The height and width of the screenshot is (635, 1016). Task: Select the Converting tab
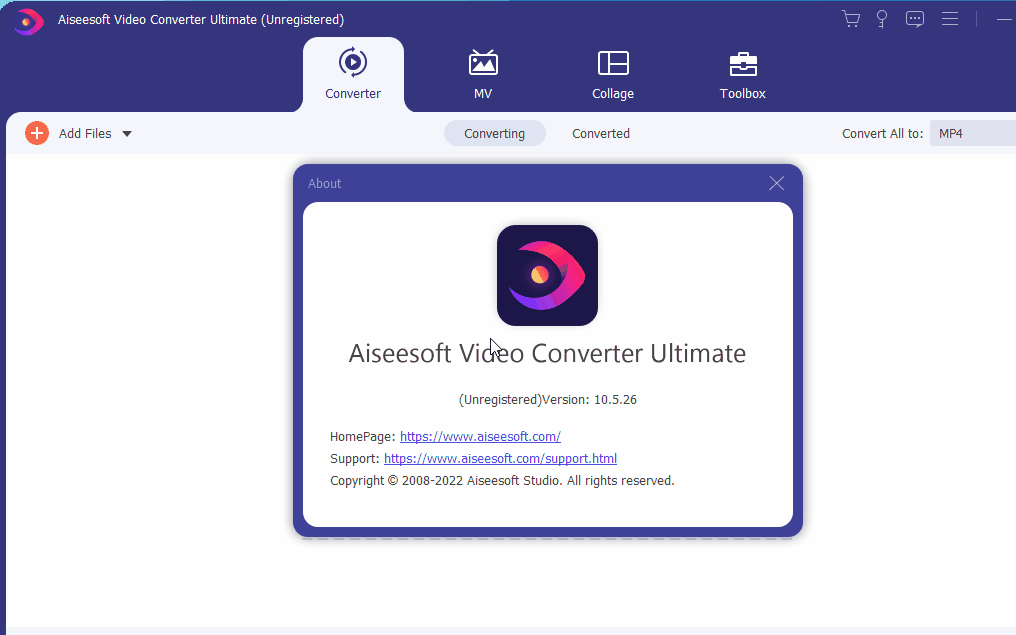494,133
